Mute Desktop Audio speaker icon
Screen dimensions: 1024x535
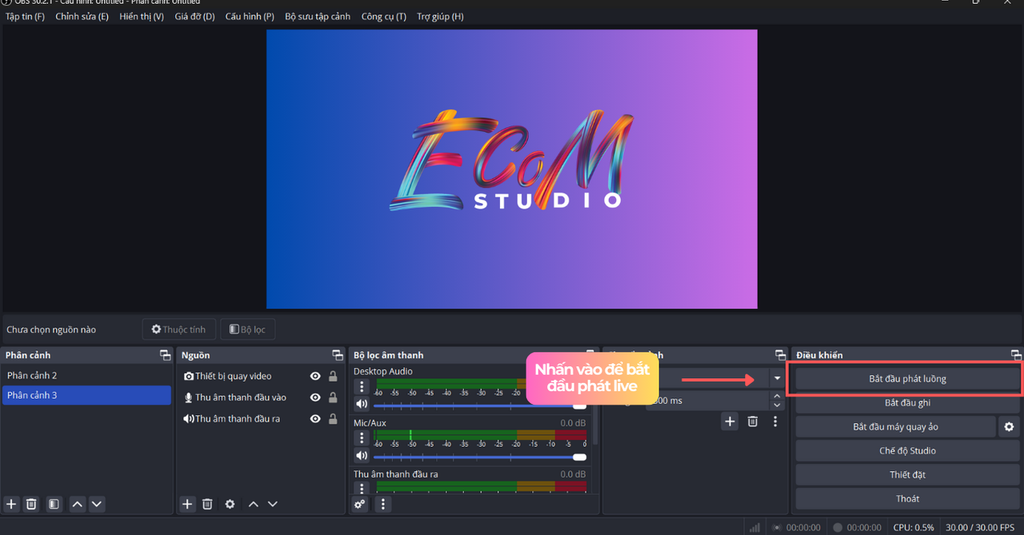tap(362, 404)
